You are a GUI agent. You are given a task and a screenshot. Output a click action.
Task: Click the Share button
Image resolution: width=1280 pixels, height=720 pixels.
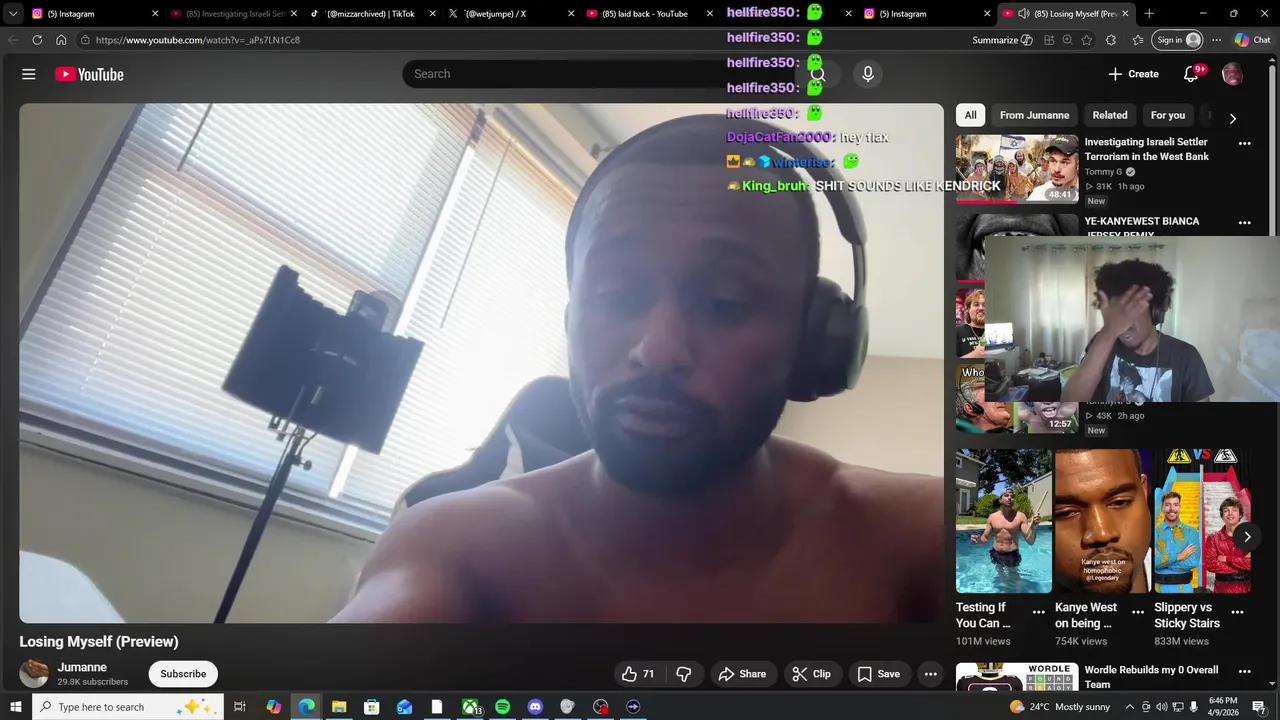tap(742, 674)
